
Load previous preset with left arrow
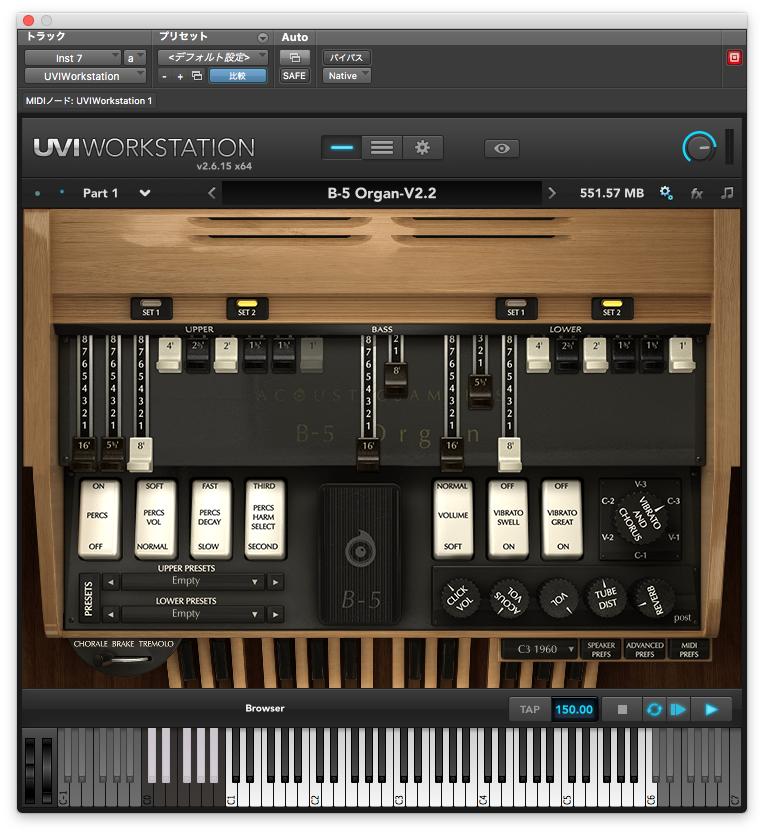click(x=212, y=193)
